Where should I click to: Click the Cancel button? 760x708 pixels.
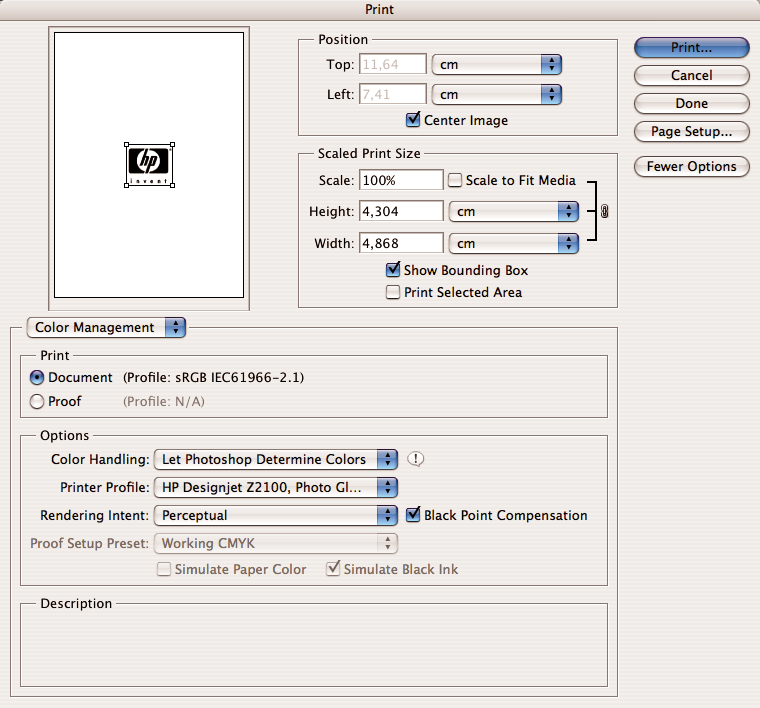(x=692, y=76)
